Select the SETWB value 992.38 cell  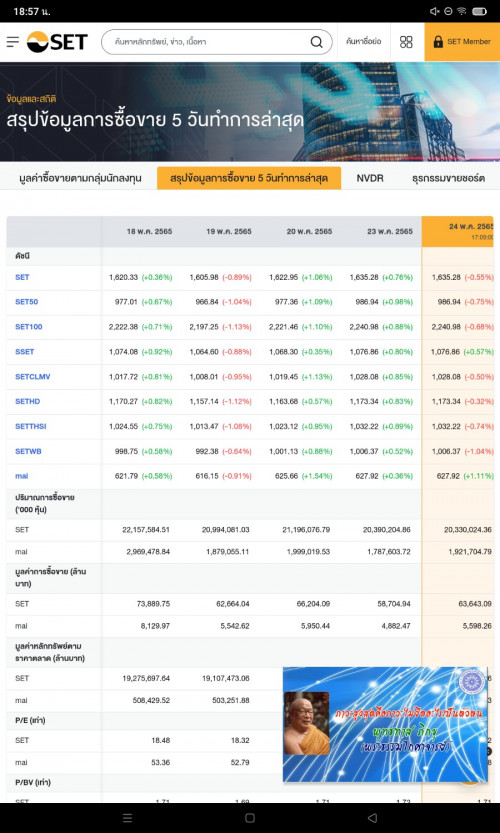coord(207,451)
